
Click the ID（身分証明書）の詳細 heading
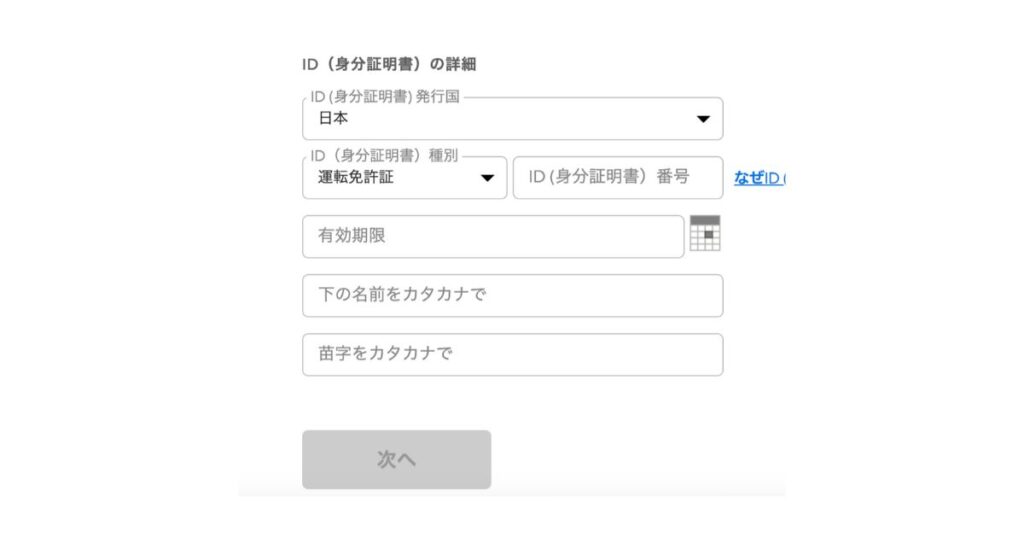tap(389, 64)
